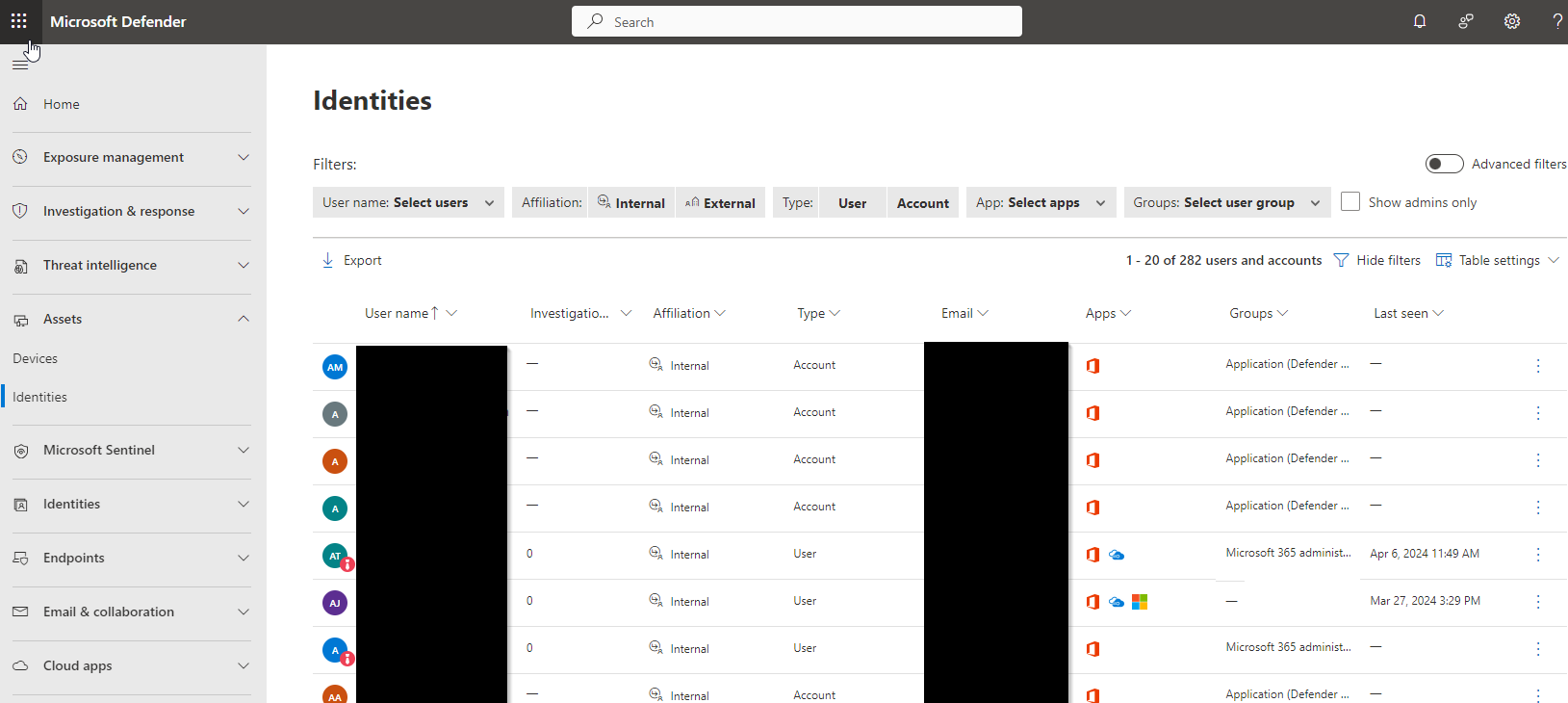The width and height of the screenshot is (1568, 703).
Task: Open the help question mark icon
Action: coord(1557,21)
